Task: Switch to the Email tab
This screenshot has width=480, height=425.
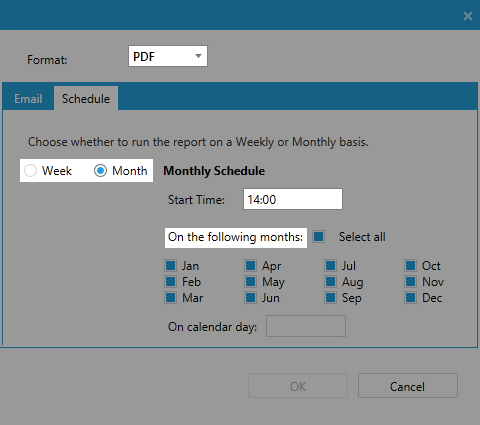Action: coord(28,99)
